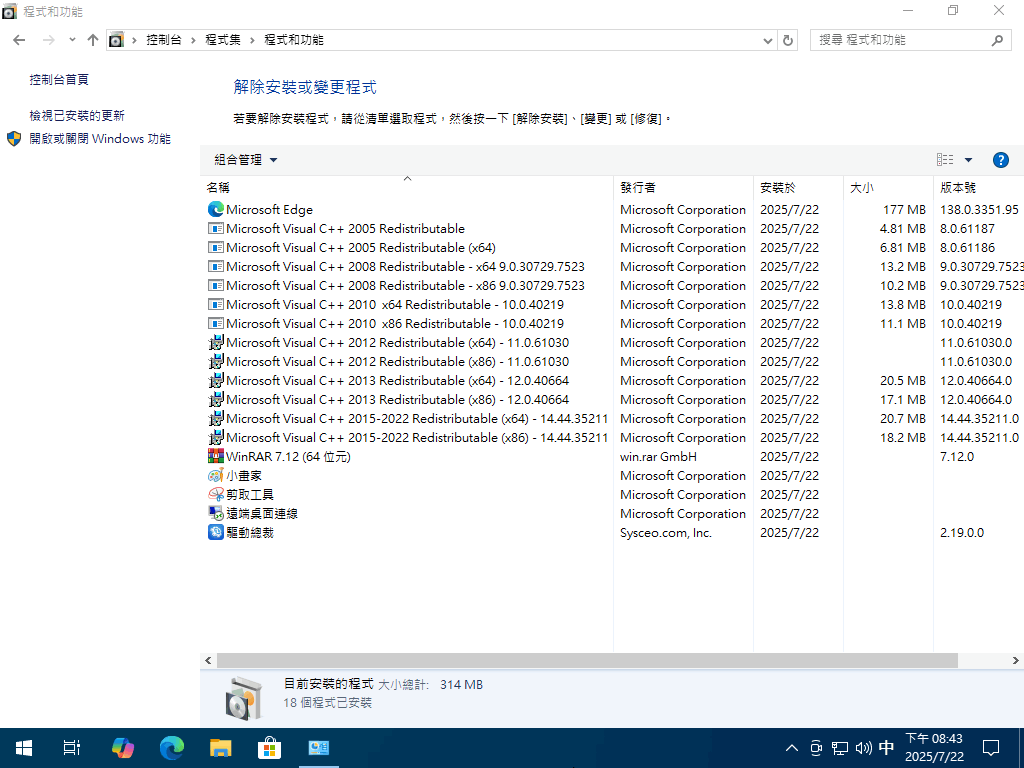Expand the 組合管理 dropdown menu

(x=246, y=160)
